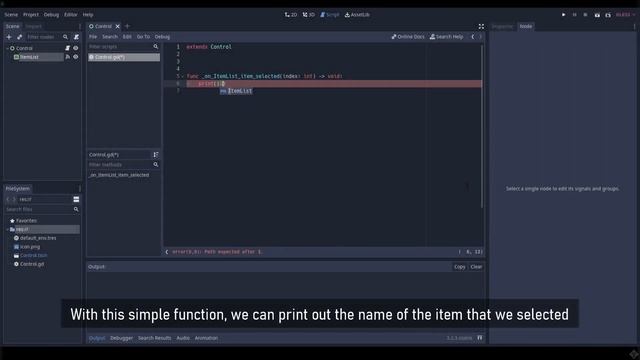
Task: Open Scene dock options menu dots
Action: 80,26
